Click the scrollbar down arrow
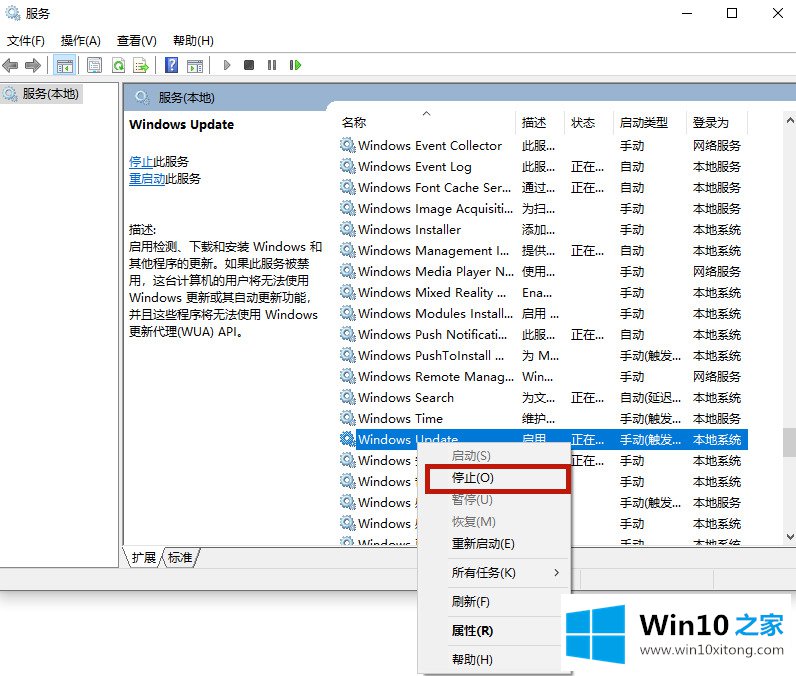The height and width of the screenshot is (676, 796). point(789,536)
